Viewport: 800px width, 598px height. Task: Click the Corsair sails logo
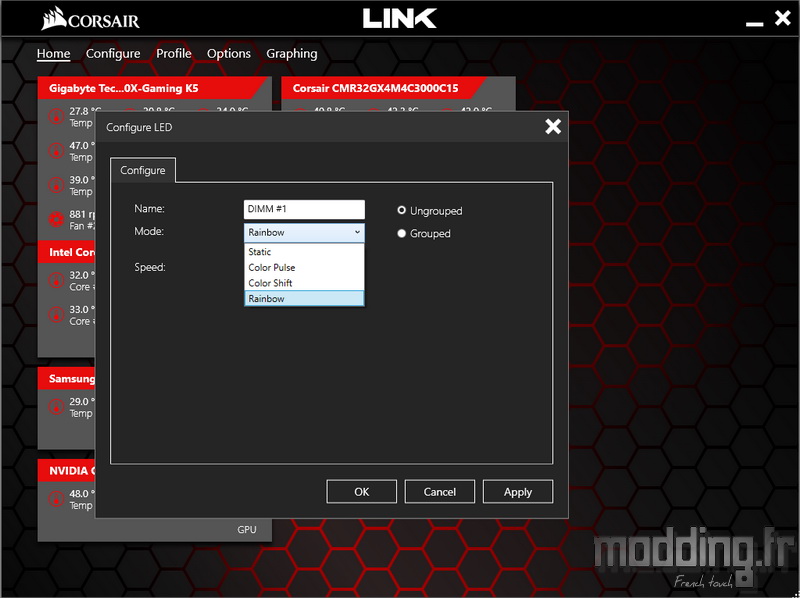pyautogui.click(x=54, y=19)
